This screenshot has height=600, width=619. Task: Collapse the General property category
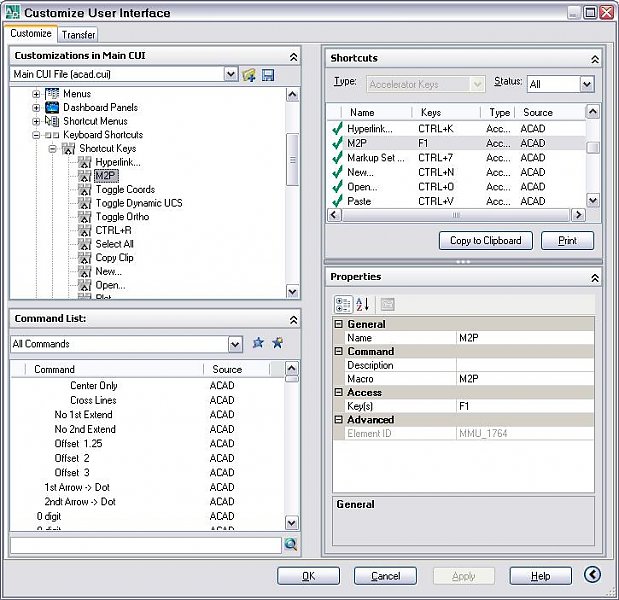tap(338, 324)
